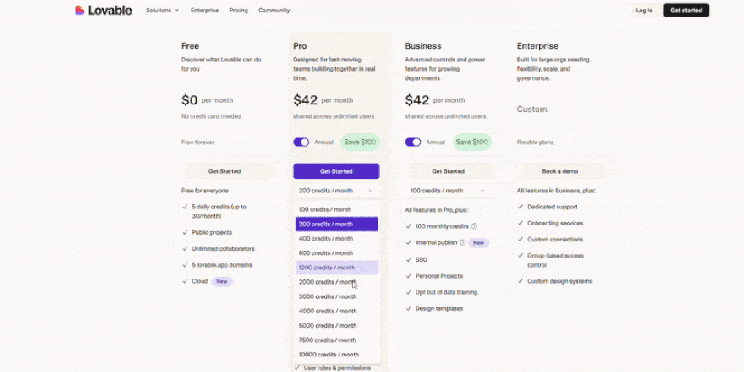This screenshot has width=744, height=372.
Task: Click the Unlimited collaborators feature
Action: coord(223,249)
